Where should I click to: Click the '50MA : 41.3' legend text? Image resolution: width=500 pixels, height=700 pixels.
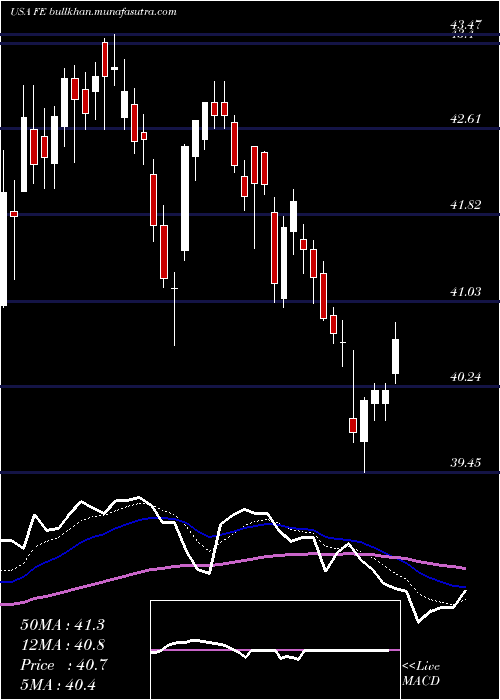tap(62, 625)
